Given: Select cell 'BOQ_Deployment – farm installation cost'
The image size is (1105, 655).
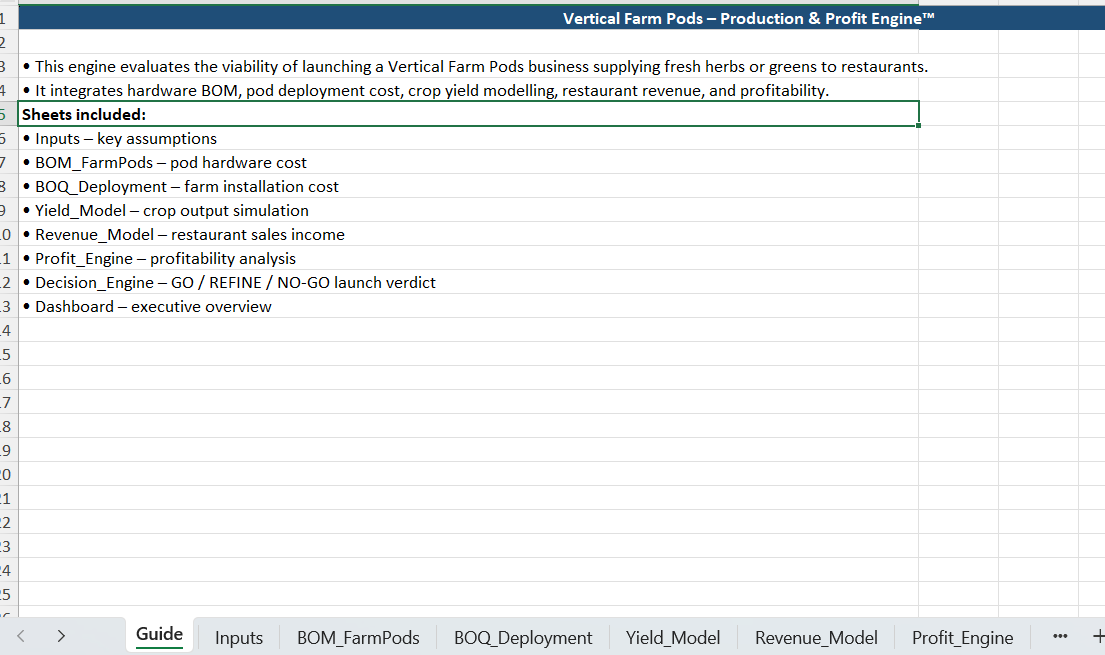Looking at the screenshot, I should [469, 186].
